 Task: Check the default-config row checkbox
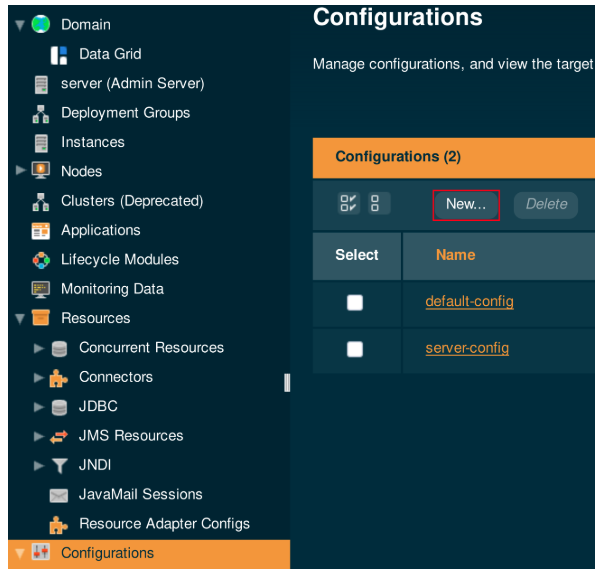click(x=355, y=302)
